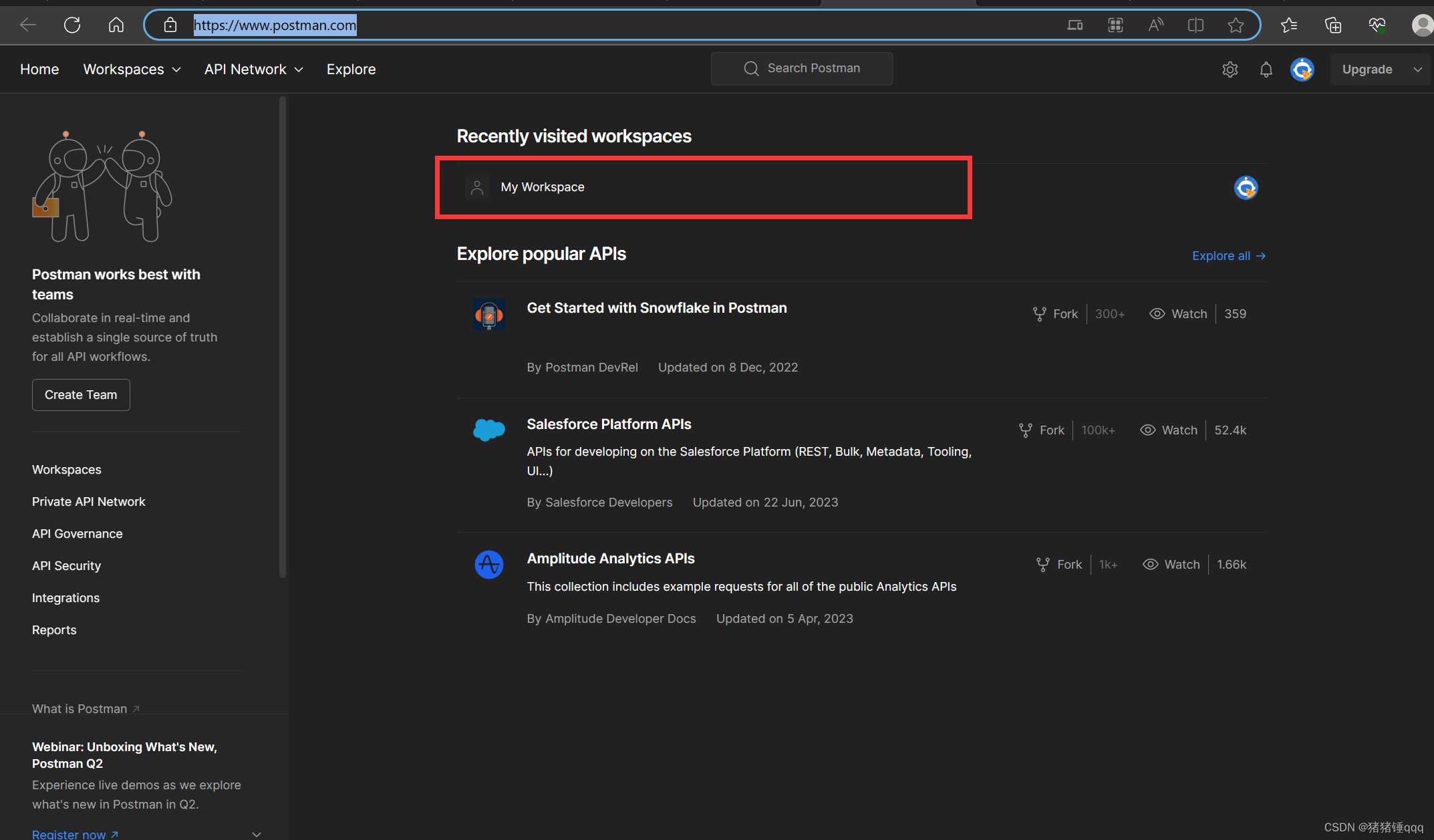Open Workspaces in sidebar

coord(67,469)
